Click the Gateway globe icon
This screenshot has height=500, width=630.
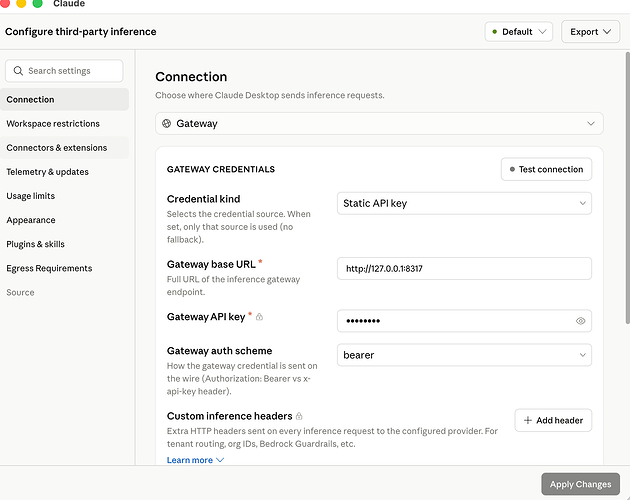pos(166,123)
